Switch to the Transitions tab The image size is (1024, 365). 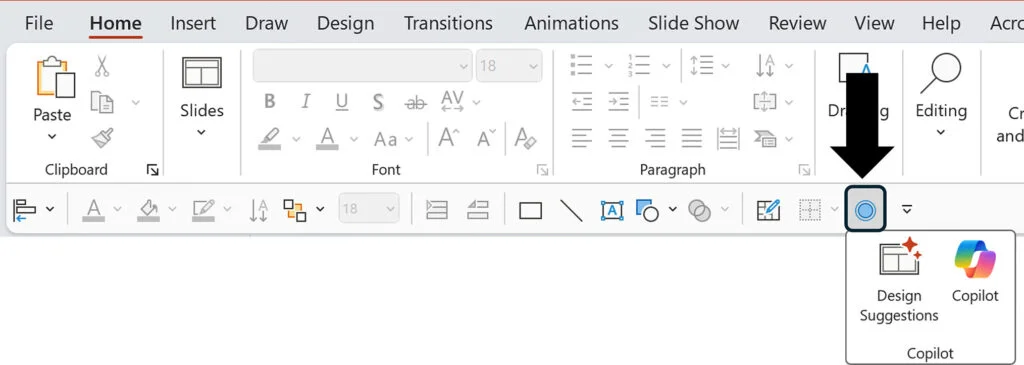(x=448, y=24)
